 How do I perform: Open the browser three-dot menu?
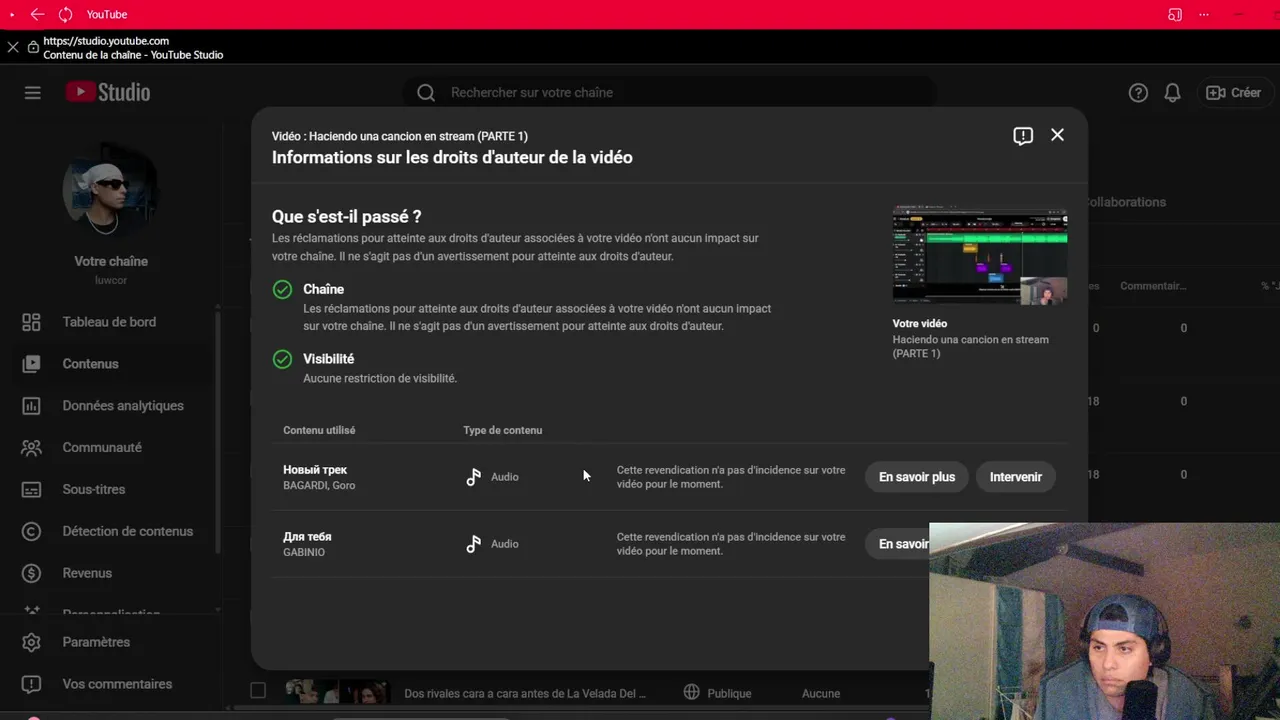coord(1204,14)
